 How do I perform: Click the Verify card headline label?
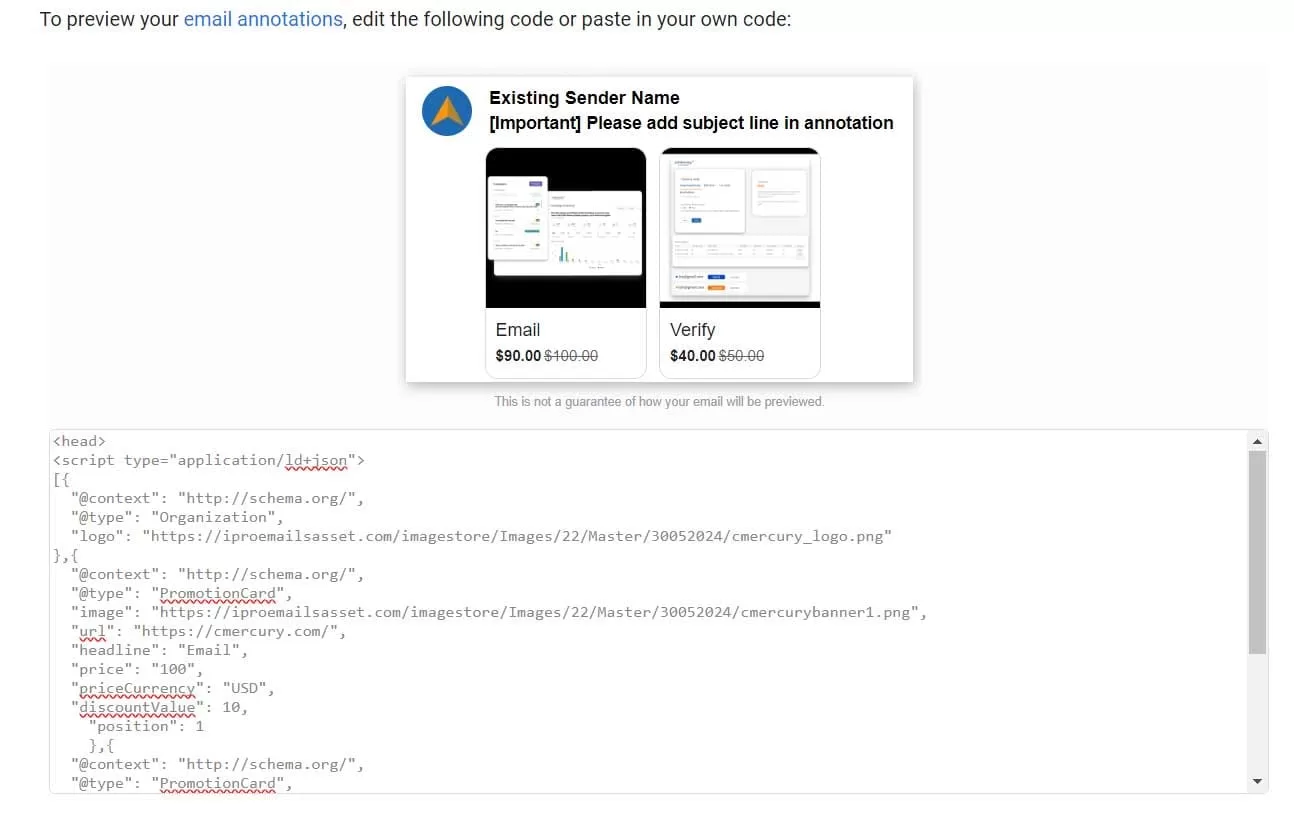click(x=692, y=330)
